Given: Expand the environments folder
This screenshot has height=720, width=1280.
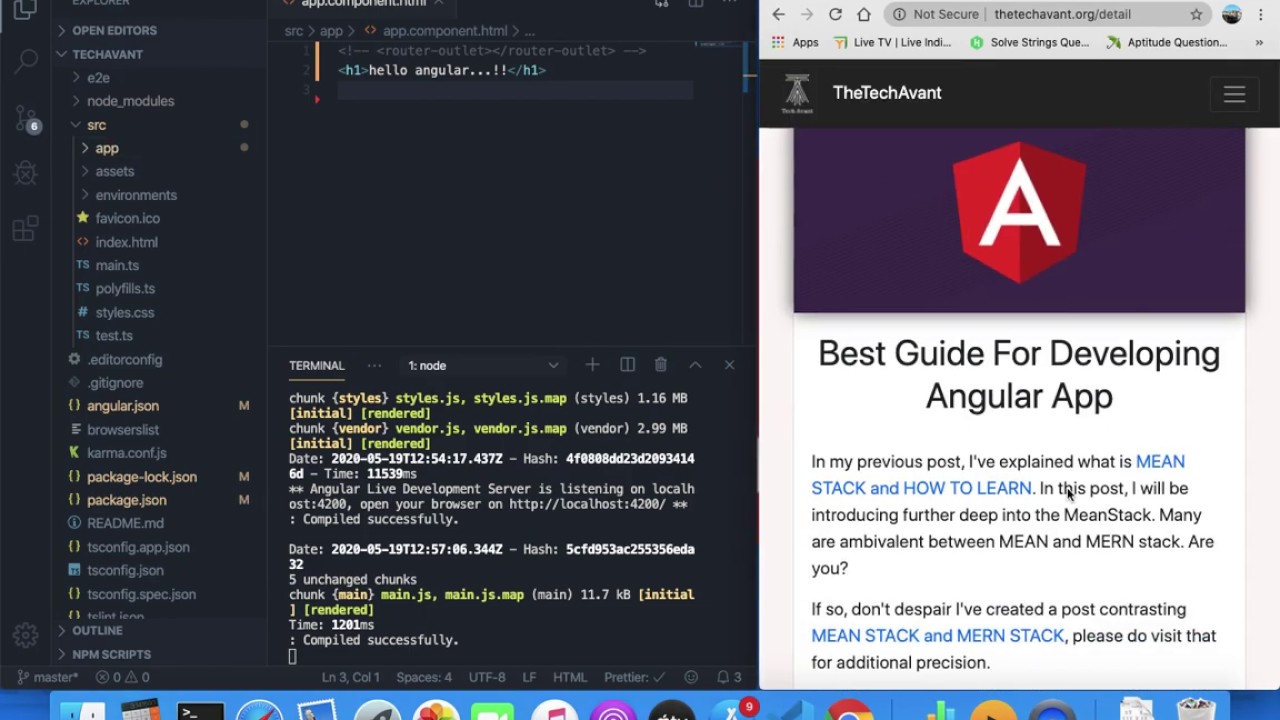Looking at the screenshot, I should click(x=136, y=195).
